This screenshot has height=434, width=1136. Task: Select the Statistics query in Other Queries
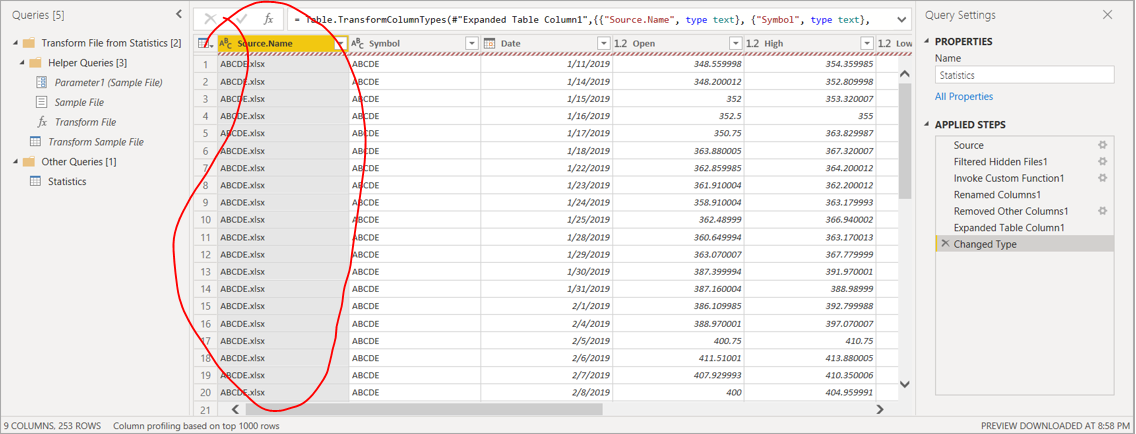67,181
